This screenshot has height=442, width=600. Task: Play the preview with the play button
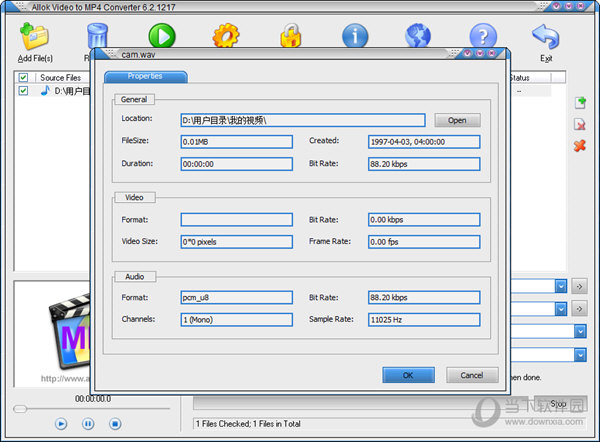(x=60, y=424)
